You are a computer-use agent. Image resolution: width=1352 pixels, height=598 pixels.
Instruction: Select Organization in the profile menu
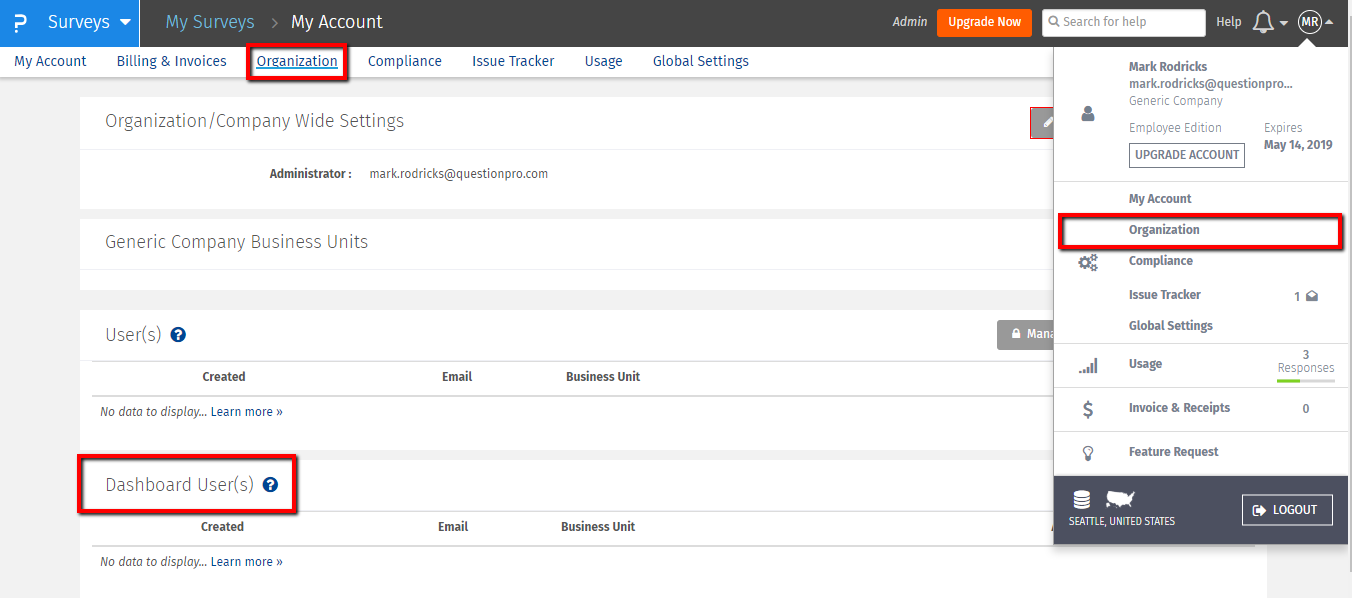[x=1164, y=230]
